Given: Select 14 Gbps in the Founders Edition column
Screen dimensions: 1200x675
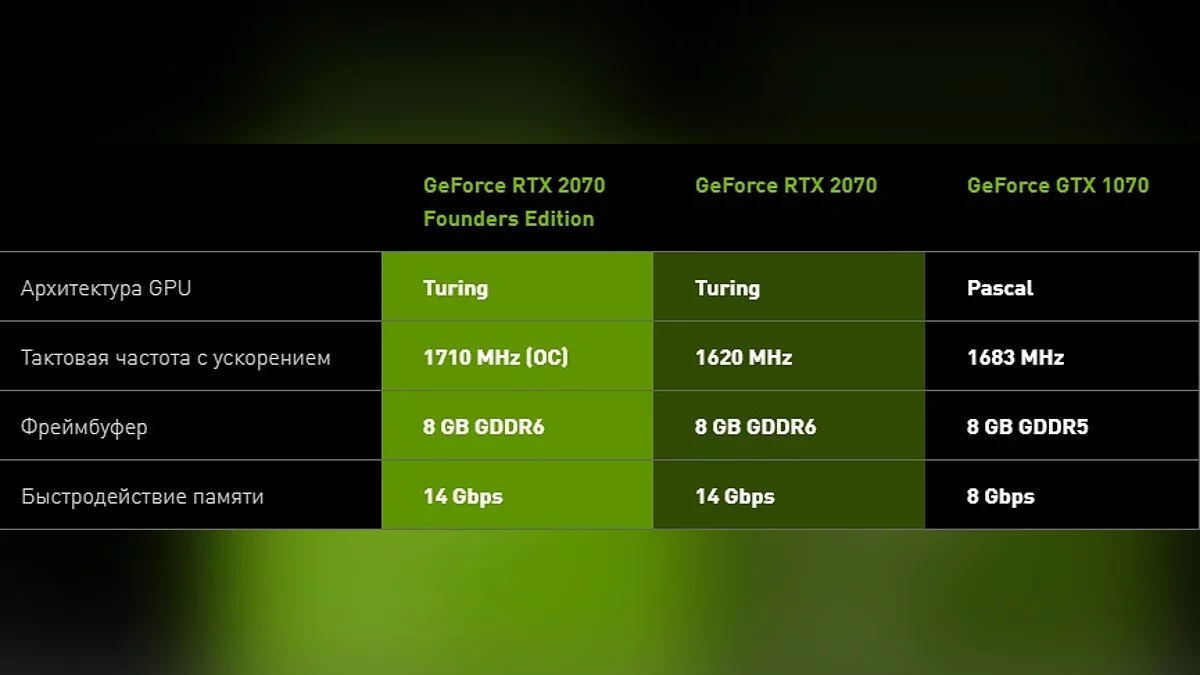Looking at the screenshot, I should point(463,496).
